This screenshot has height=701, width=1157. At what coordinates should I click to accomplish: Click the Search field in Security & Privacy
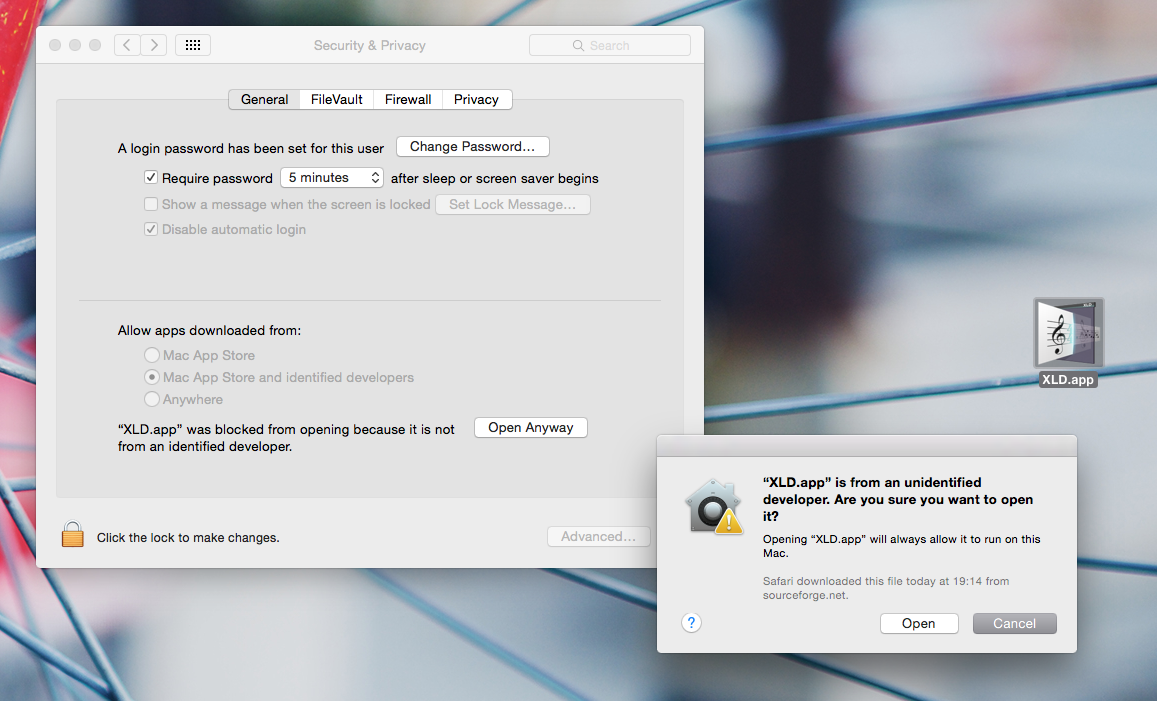pyautogui.click(x=609, y=45)
